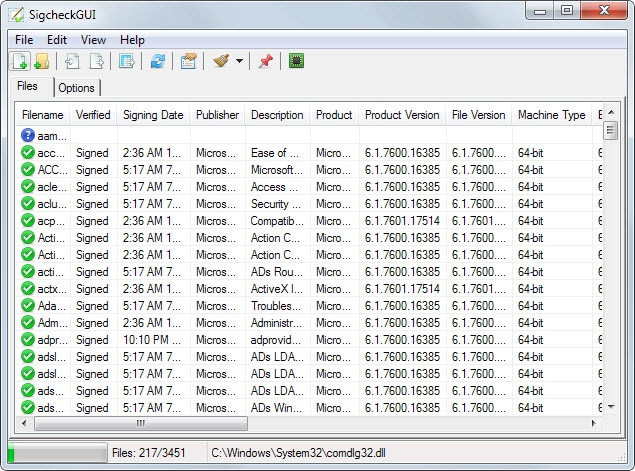Image resolution: width=635 pixels, height=471 pixels.
Task: Click the SigcheckGUI title bar icon
Action: (17, 15)
